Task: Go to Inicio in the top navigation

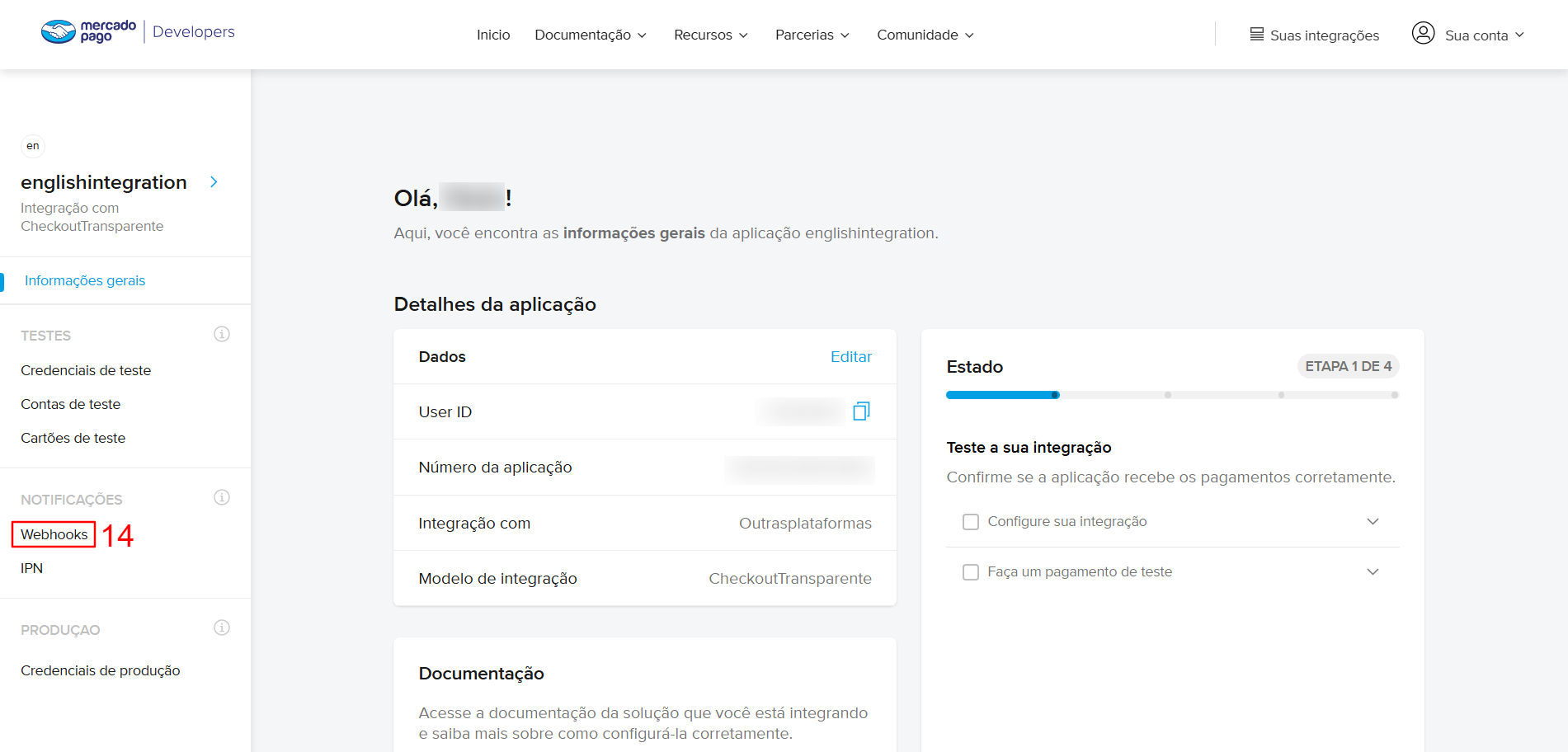Action: (493, 35)
